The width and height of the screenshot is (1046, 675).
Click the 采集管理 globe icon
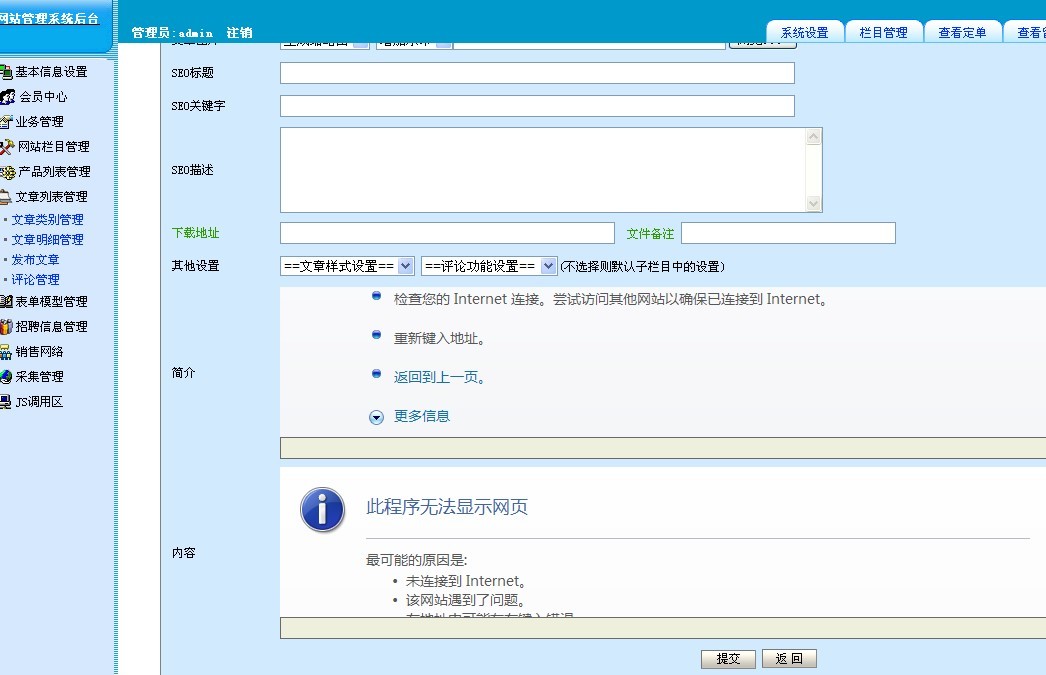click(6, 377)
